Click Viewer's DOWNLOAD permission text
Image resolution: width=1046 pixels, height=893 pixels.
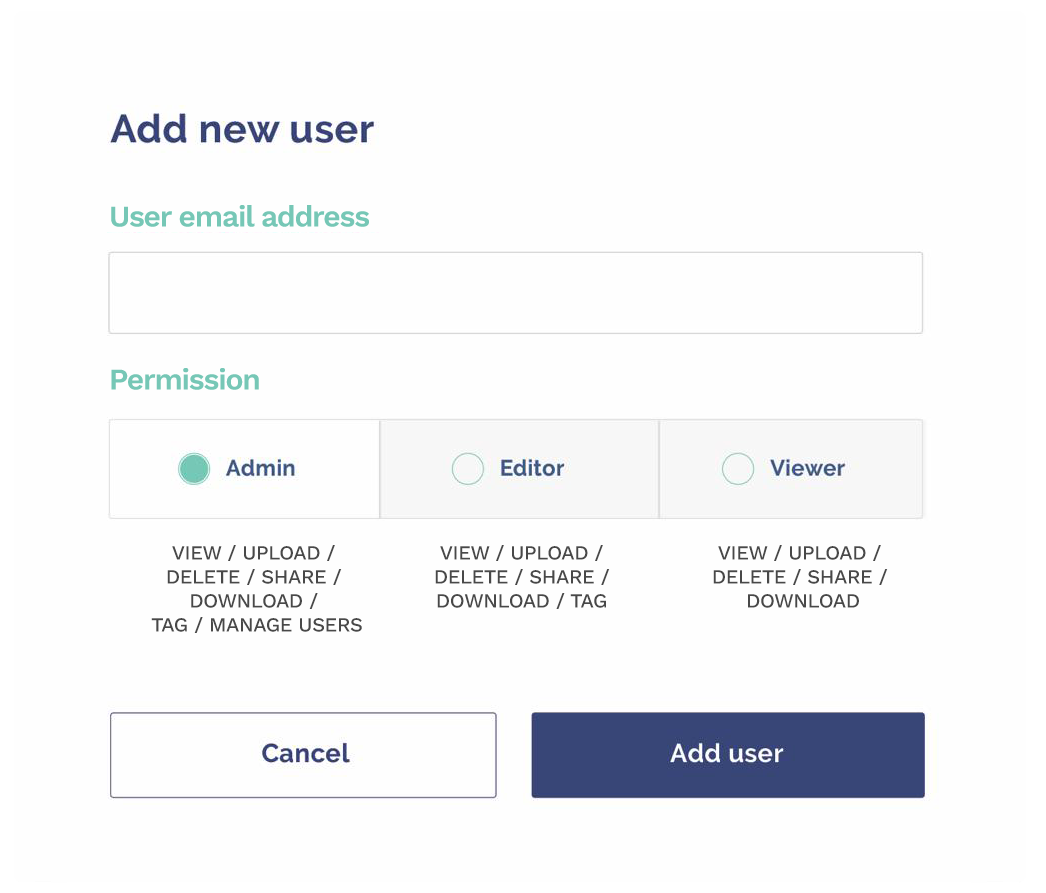pyautogui.click(x=802, y=601)
